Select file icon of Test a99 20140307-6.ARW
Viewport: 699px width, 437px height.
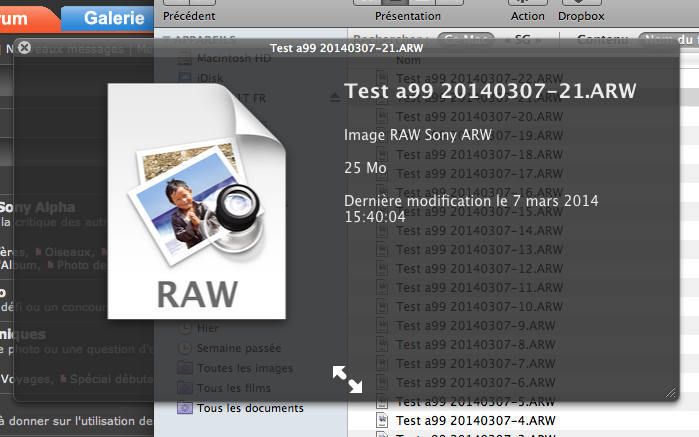(382, 383)
